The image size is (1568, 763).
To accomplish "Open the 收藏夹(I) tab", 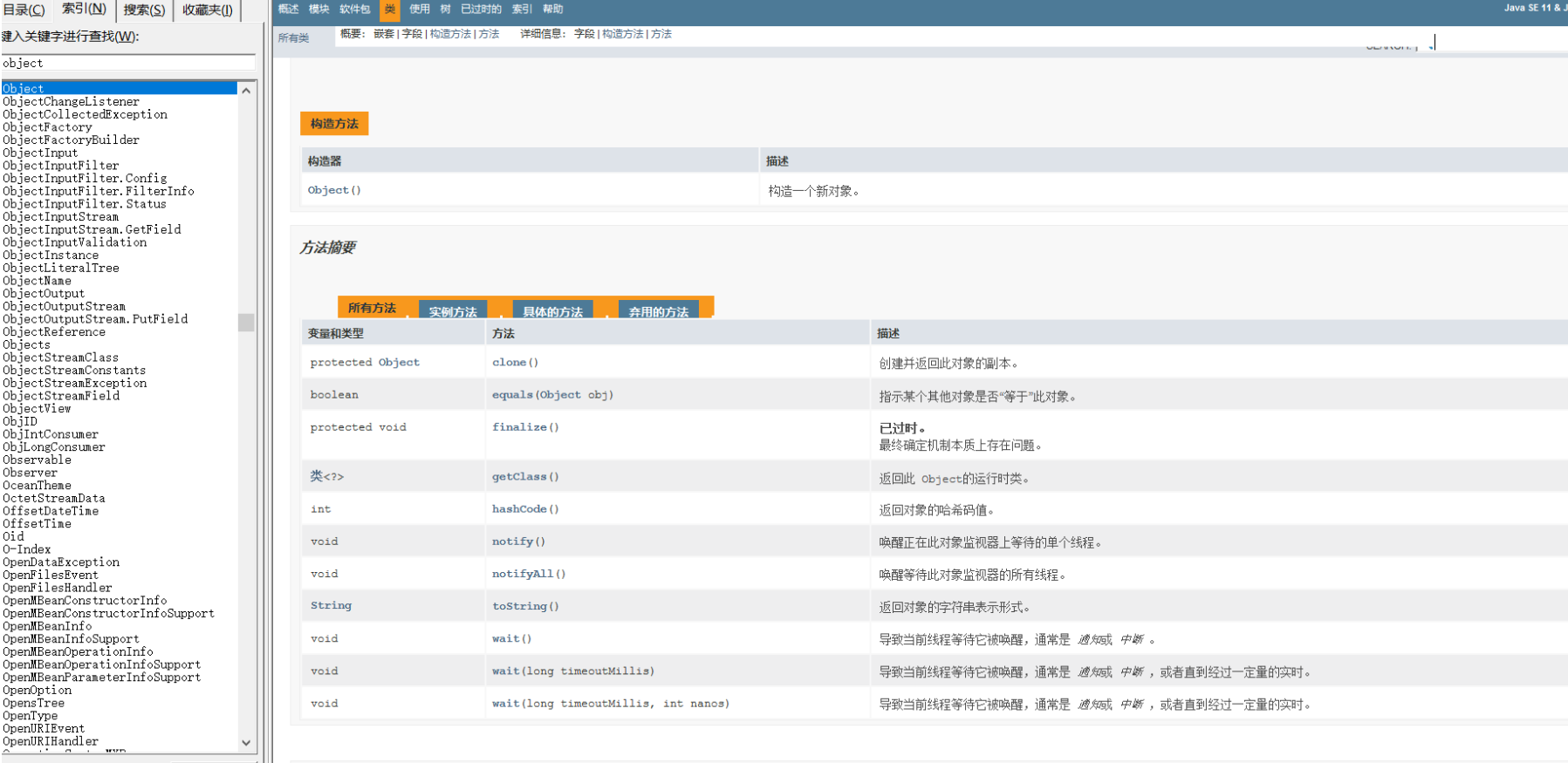I will click(208, 10).
